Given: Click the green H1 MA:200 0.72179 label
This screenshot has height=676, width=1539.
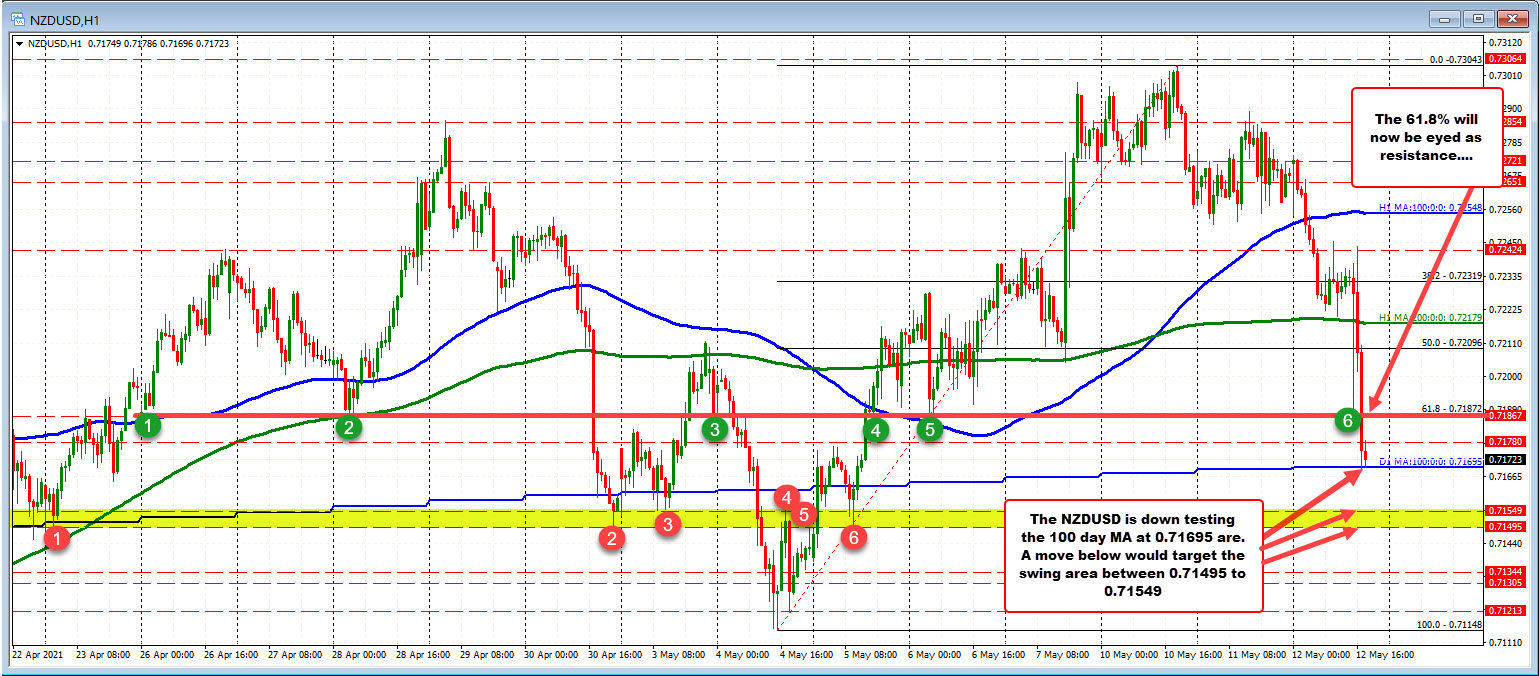Looking at the screenshot, I should pos(1431,317).
